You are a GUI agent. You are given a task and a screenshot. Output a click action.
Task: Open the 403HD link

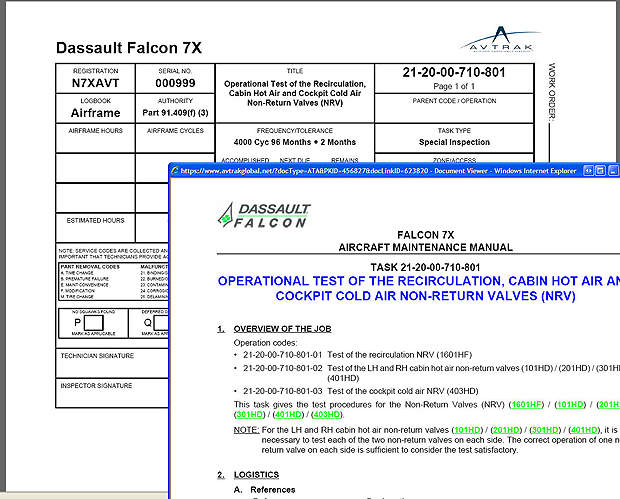click(327, 414)
